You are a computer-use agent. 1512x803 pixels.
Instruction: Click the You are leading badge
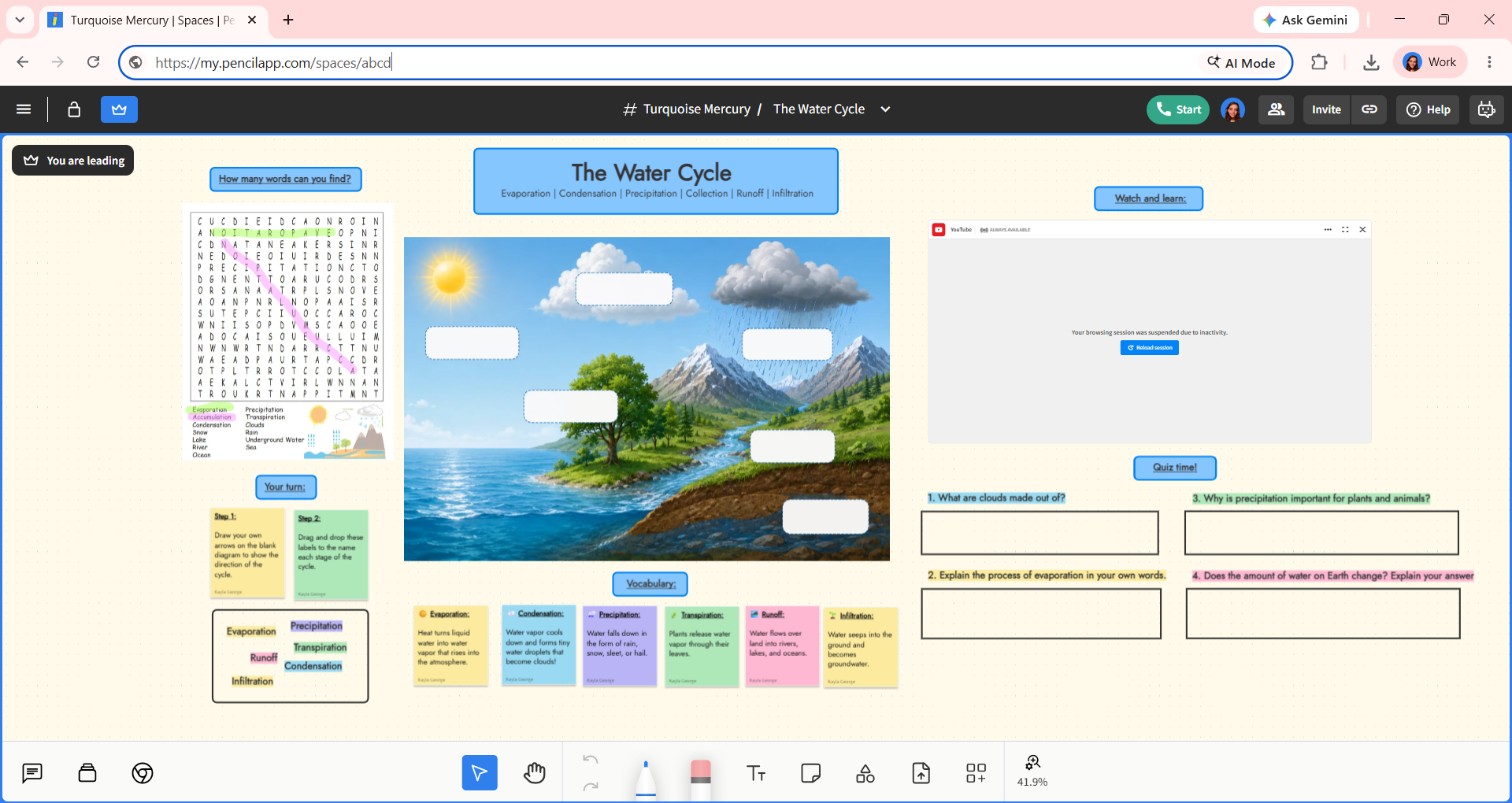[x=73, y=161]
